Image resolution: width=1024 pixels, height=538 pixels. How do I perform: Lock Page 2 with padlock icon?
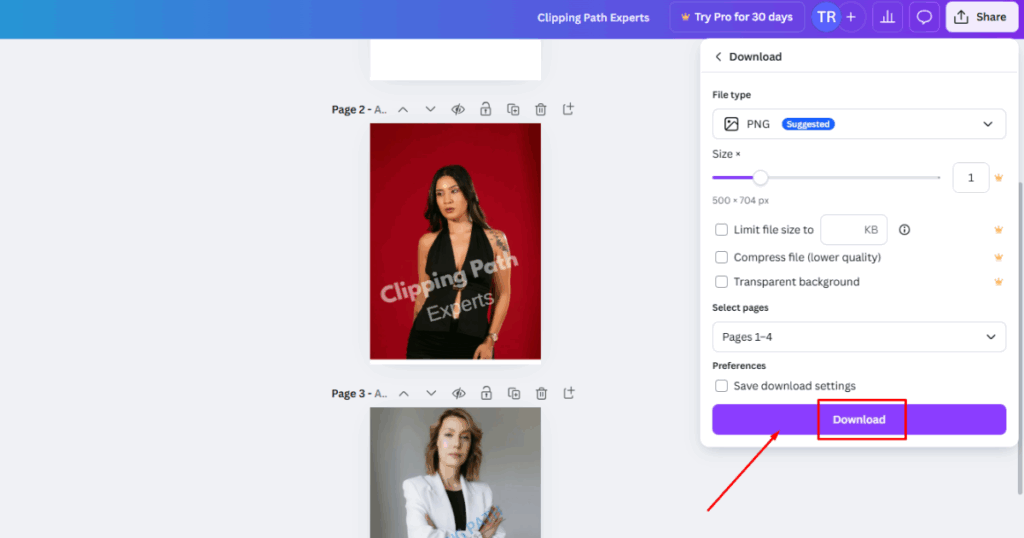click(x=485, y=109)
